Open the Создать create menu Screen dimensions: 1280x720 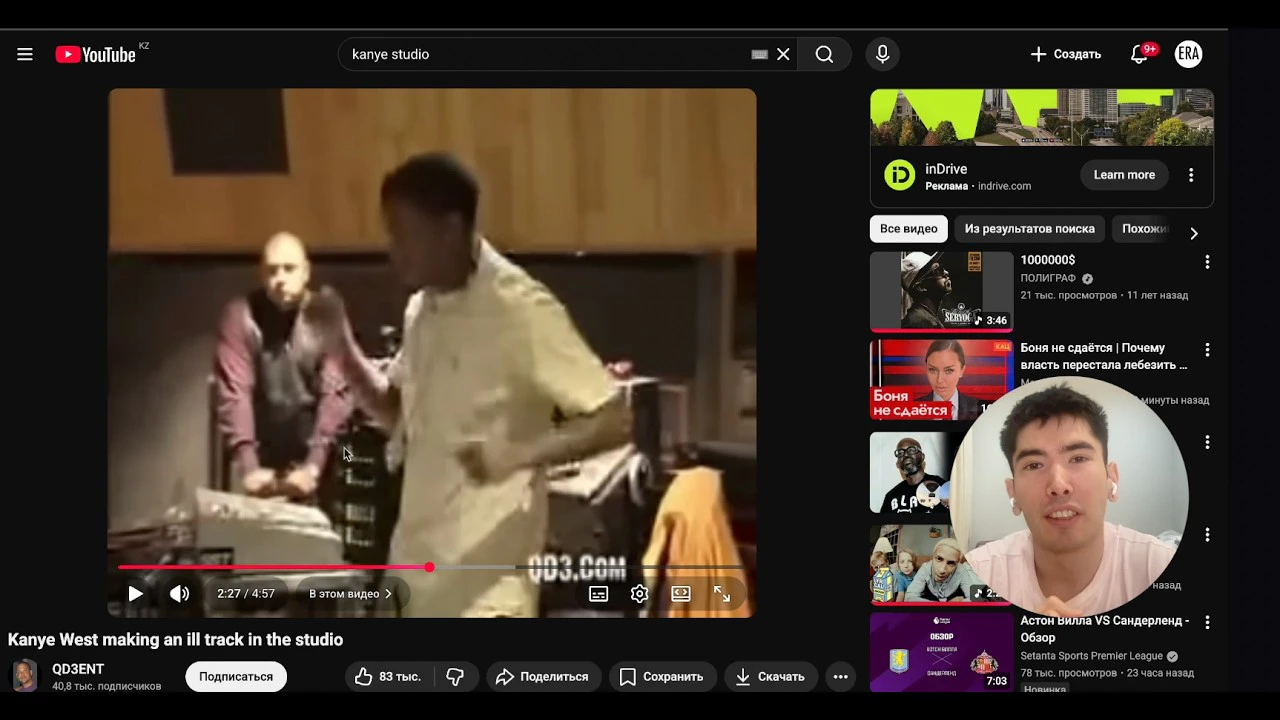click(1065, 54)
